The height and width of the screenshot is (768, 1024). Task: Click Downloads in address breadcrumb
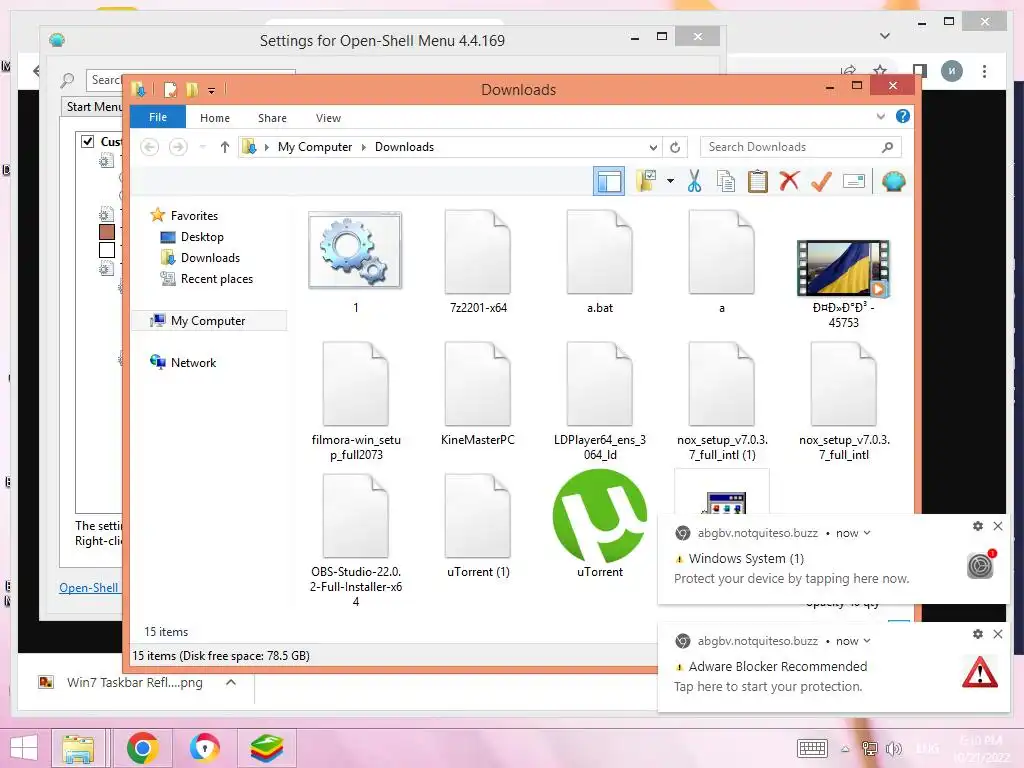point(404,147)
